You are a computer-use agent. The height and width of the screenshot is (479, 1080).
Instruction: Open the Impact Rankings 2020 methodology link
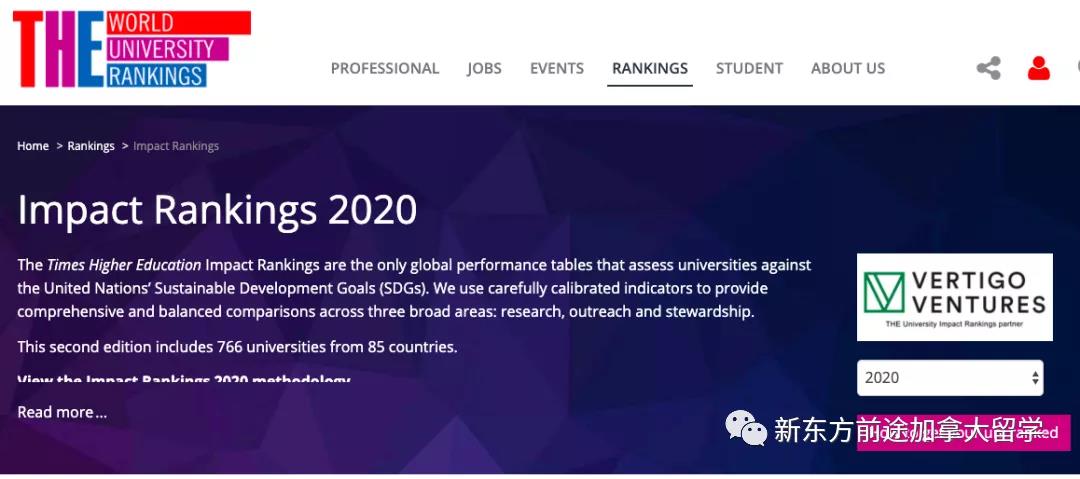click(x=184, y=380)
